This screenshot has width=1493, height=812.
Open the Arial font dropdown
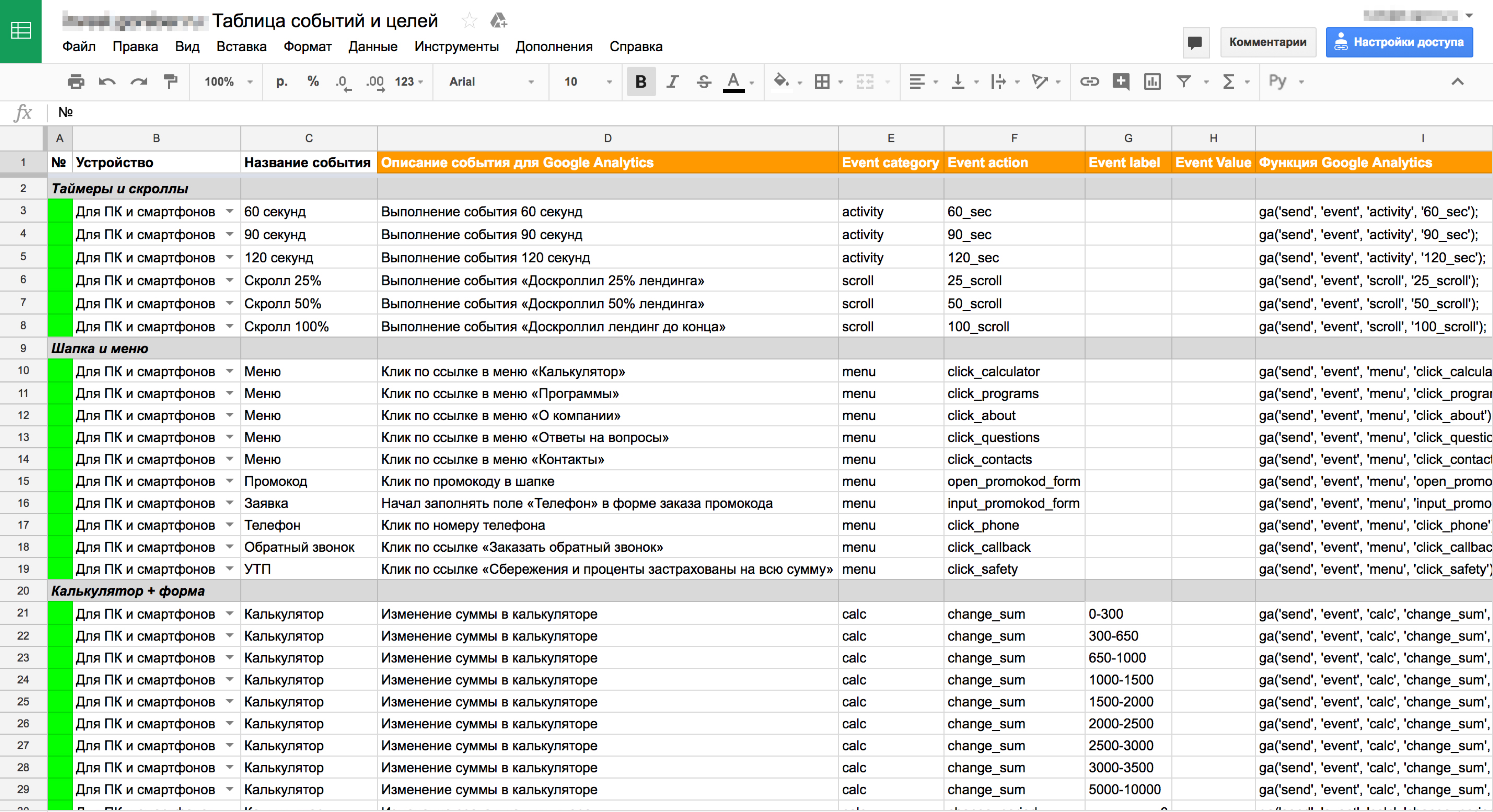coord(491,82)
